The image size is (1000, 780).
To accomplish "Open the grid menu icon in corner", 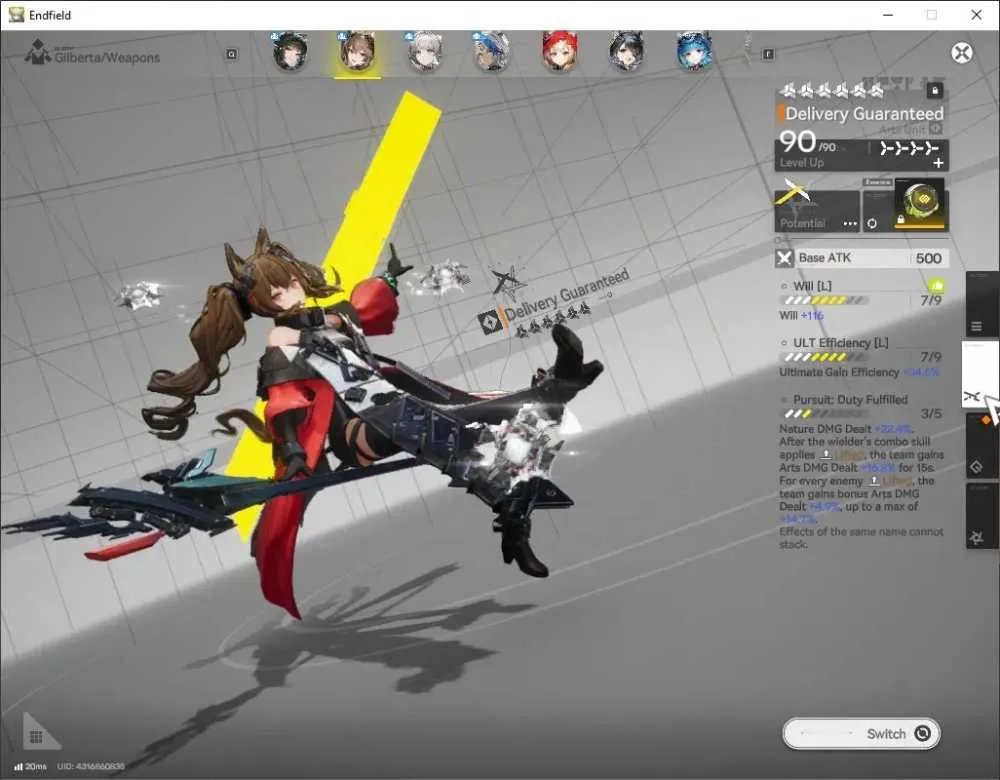I will [x=36, y=737].
